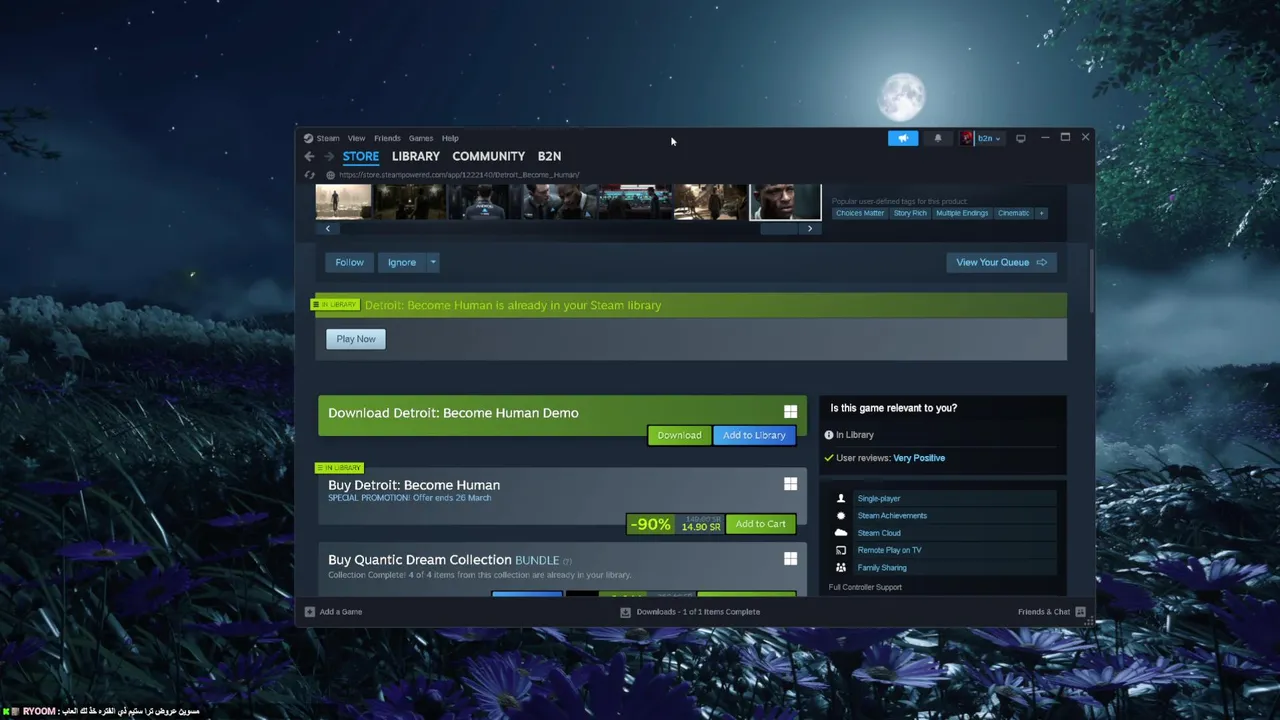
Task: Open the Games menu
Action: tap(421, 138)
